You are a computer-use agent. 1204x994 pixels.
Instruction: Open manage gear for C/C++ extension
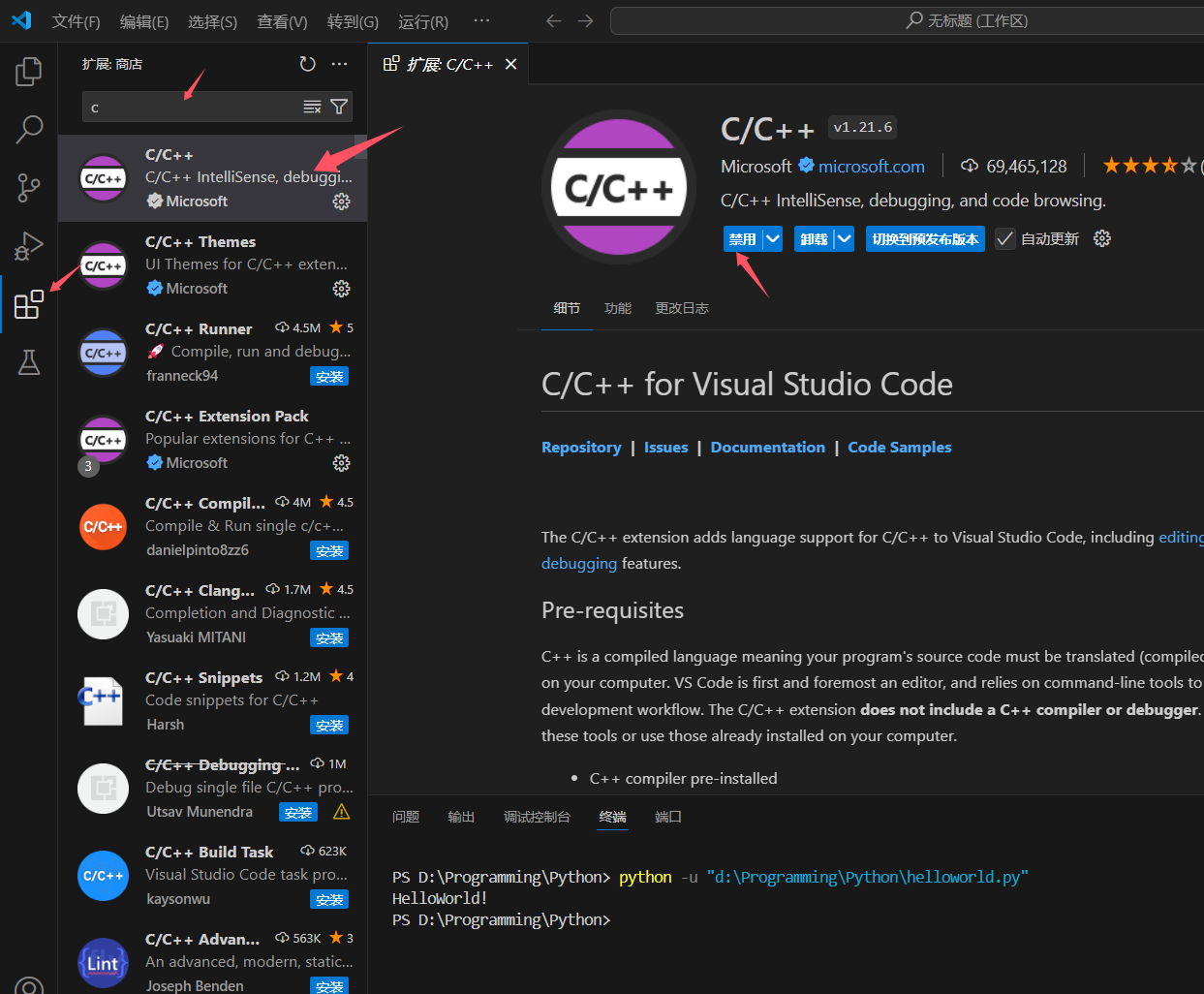(x=341, y=202)
